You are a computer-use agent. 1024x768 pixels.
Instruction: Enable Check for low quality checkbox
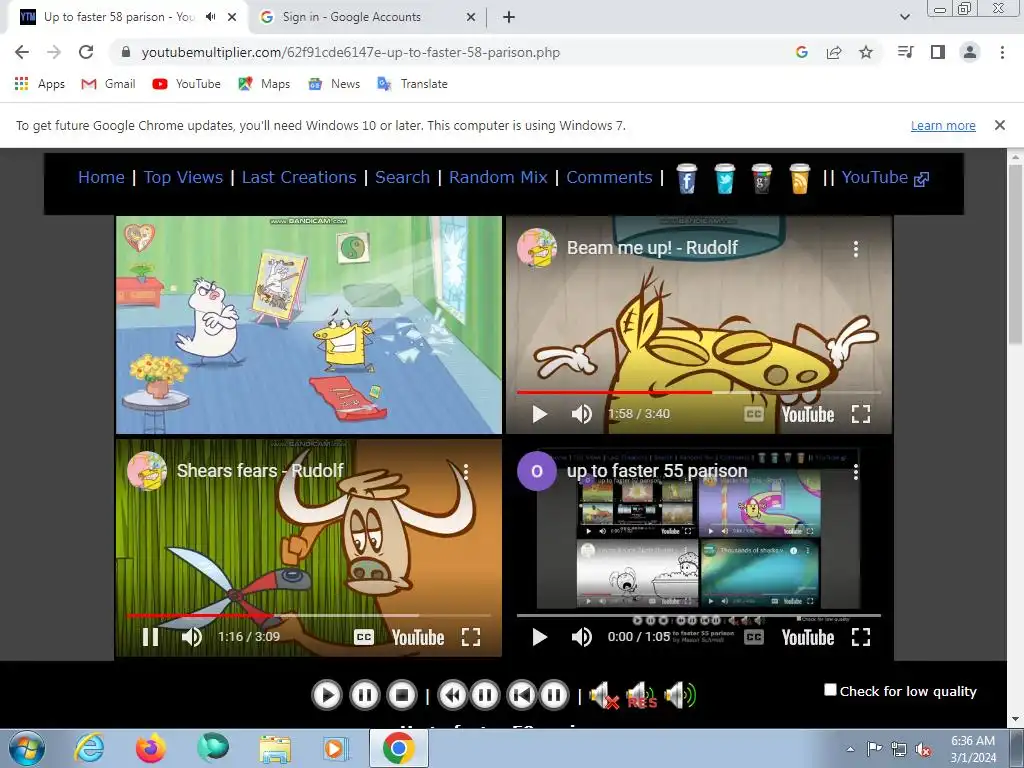tap(830, 690)
